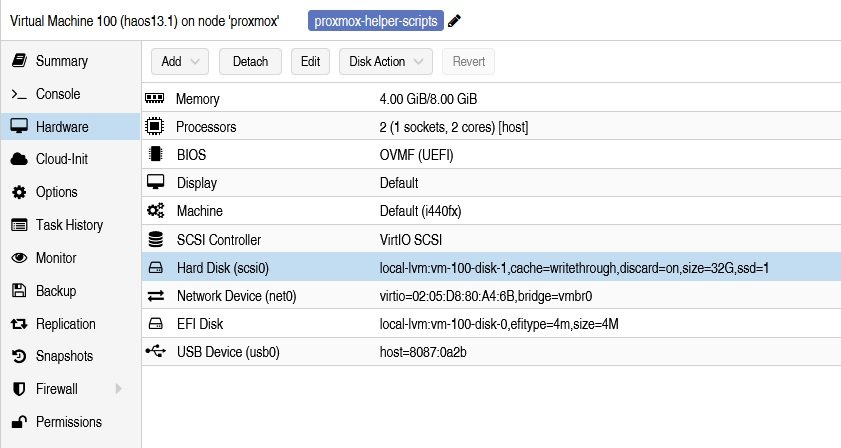
Task: Click the Replication arrows icon
Action: [x=18, y=324]
